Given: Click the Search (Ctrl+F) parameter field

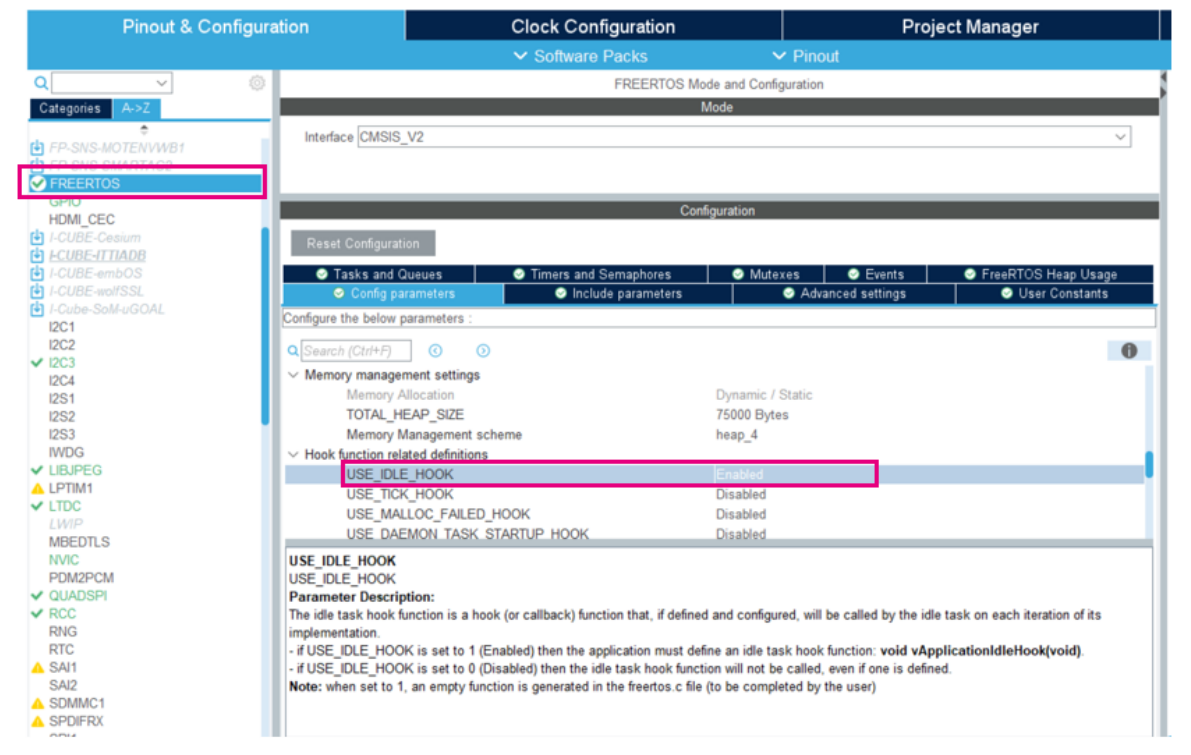Looking at the screenshot, I should click(x=356, y=351).
